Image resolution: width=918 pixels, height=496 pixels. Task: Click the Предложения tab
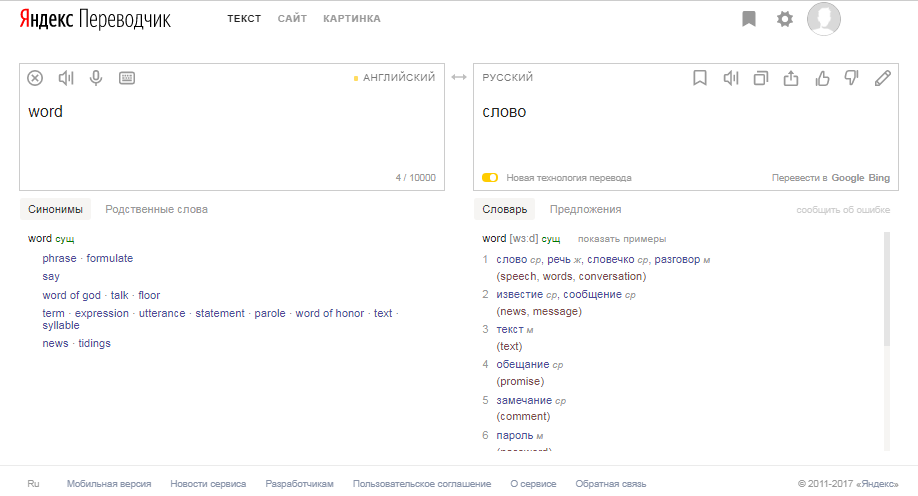tap(585, 209)
